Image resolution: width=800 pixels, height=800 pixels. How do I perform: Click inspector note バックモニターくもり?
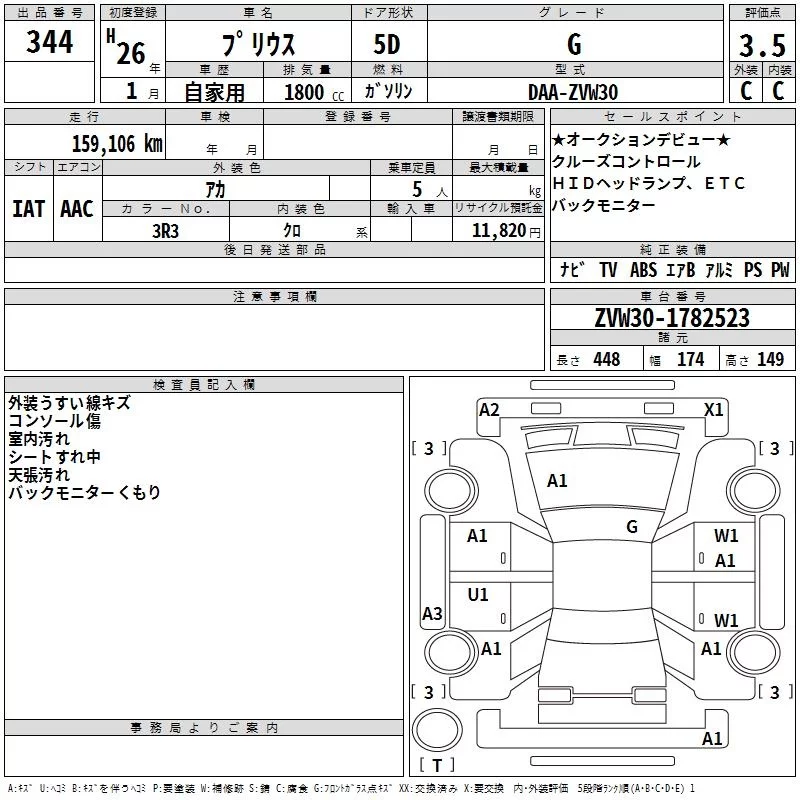pyautogui.click(x=85, y=492)
